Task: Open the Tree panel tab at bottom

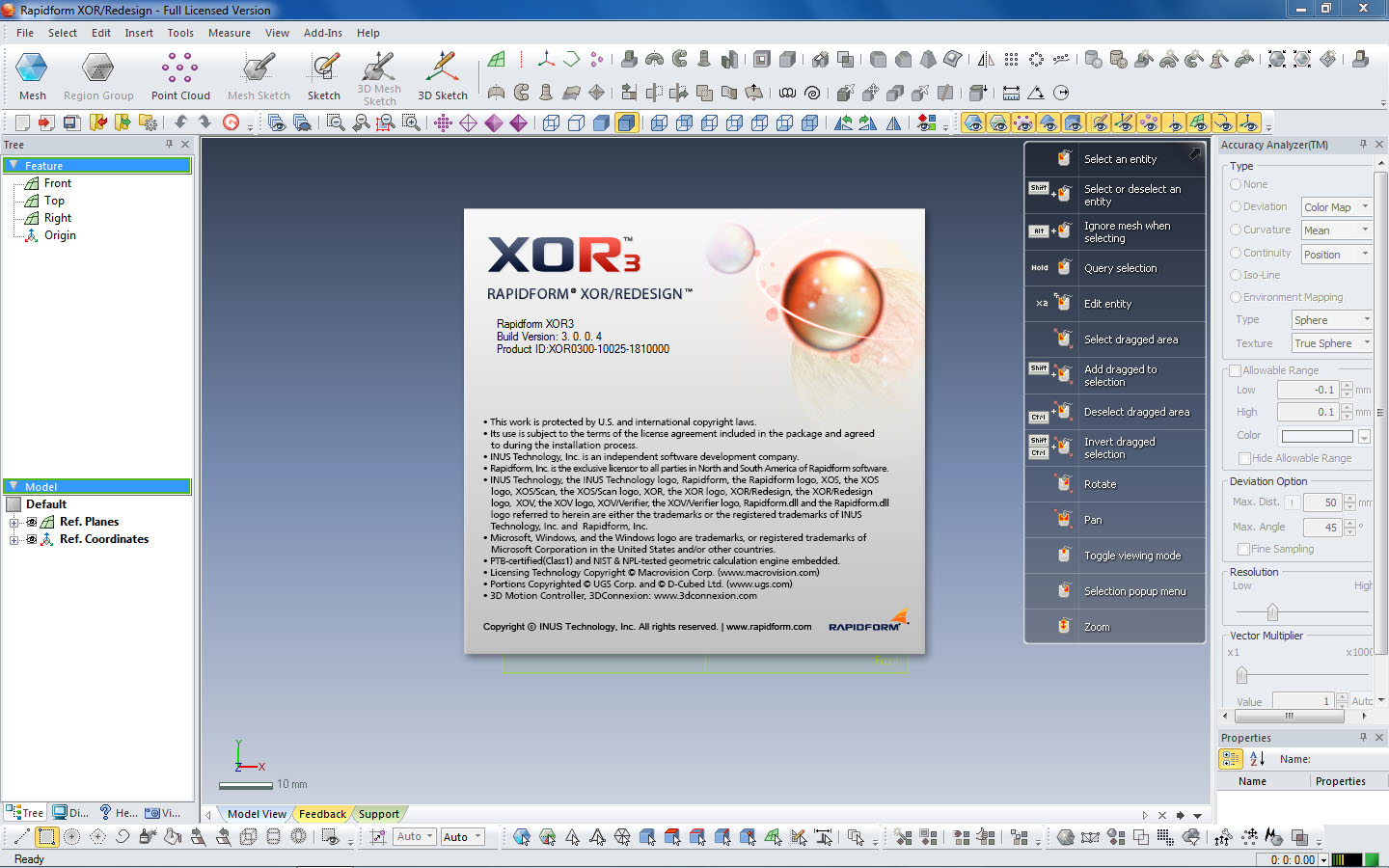Action: pyautogui.click(x=25, y=813)
